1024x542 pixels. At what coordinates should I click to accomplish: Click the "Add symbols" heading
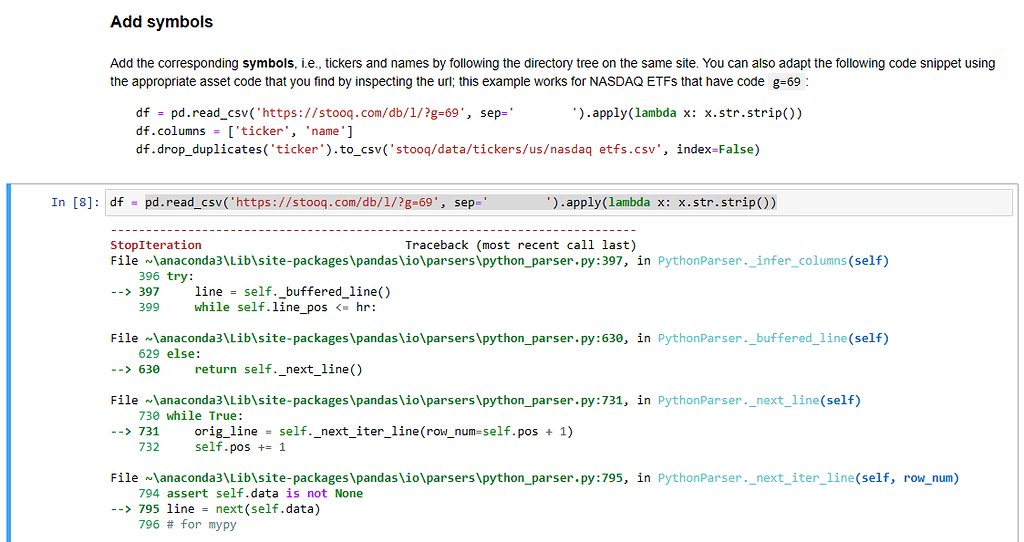(161, 22)
